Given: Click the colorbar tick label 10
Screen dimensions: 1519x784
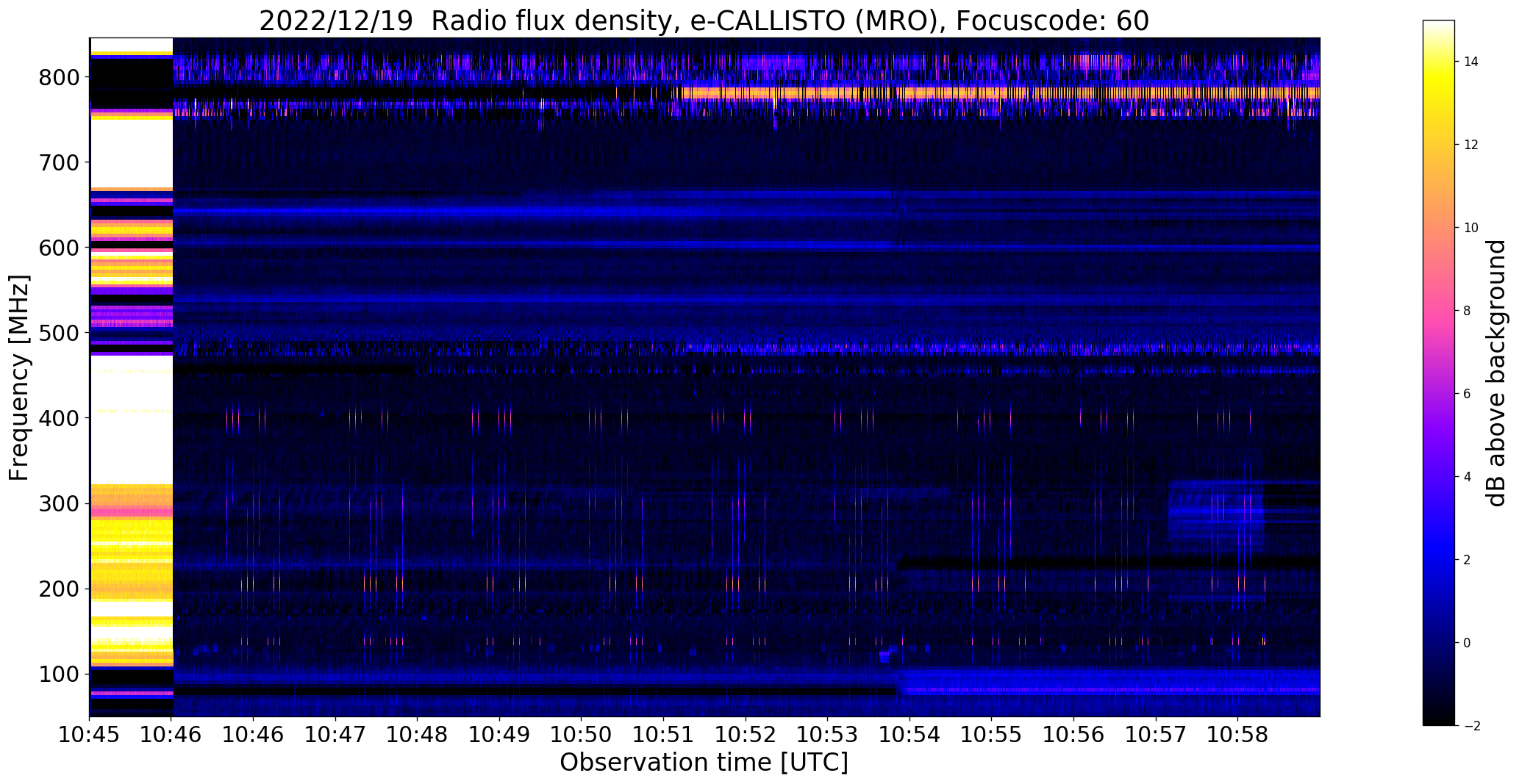Looking at the screenshot, I should (x=1471, y=228).
